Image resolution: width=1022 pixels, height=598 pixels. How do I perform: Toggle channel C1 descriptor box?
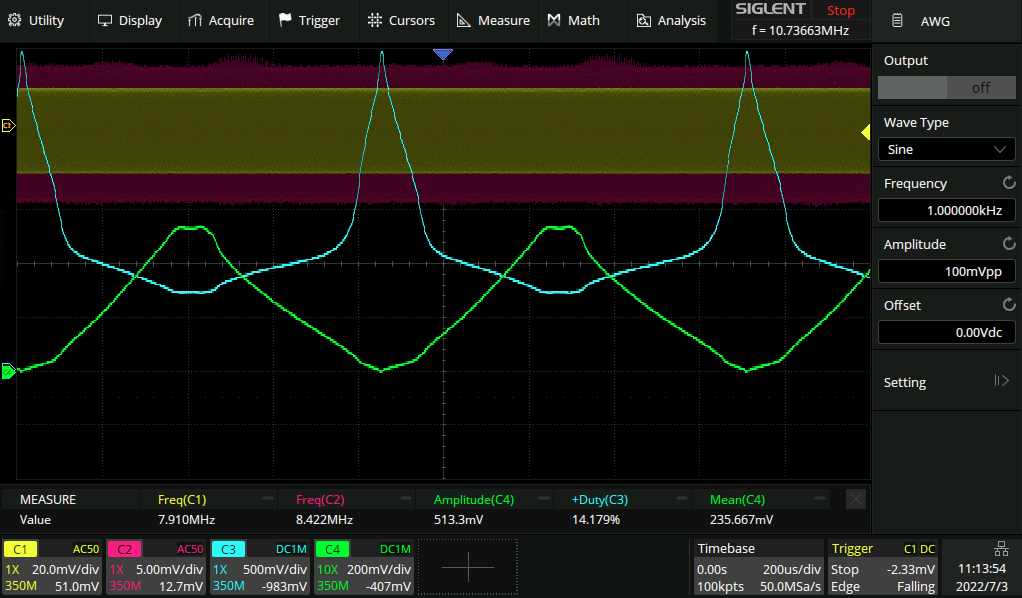coord(52,567)
